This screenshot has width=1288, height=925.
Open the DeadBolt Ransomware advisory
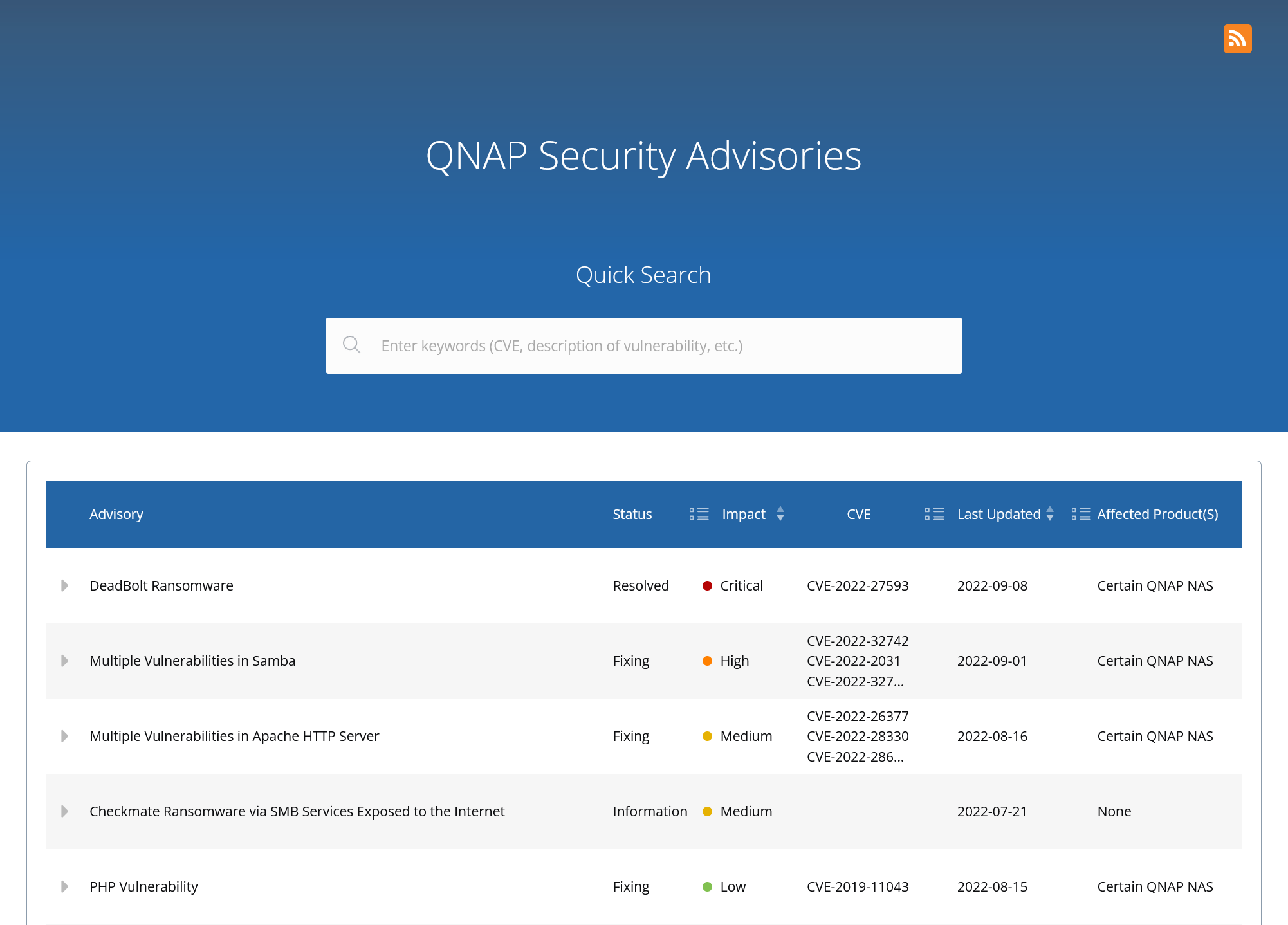point(161,585)
